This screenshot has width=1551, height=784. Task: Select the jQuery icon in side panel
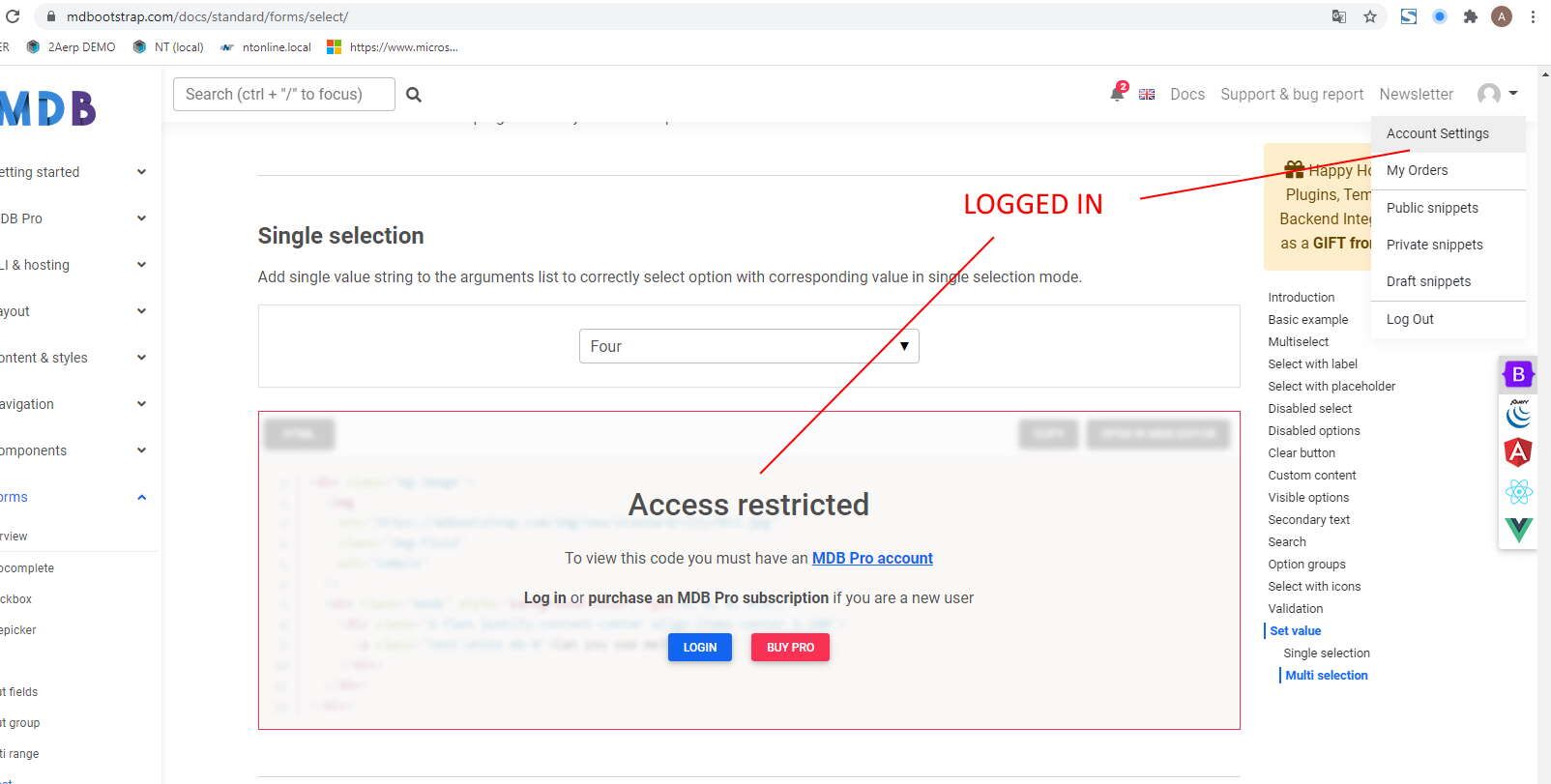[1518, 414]
